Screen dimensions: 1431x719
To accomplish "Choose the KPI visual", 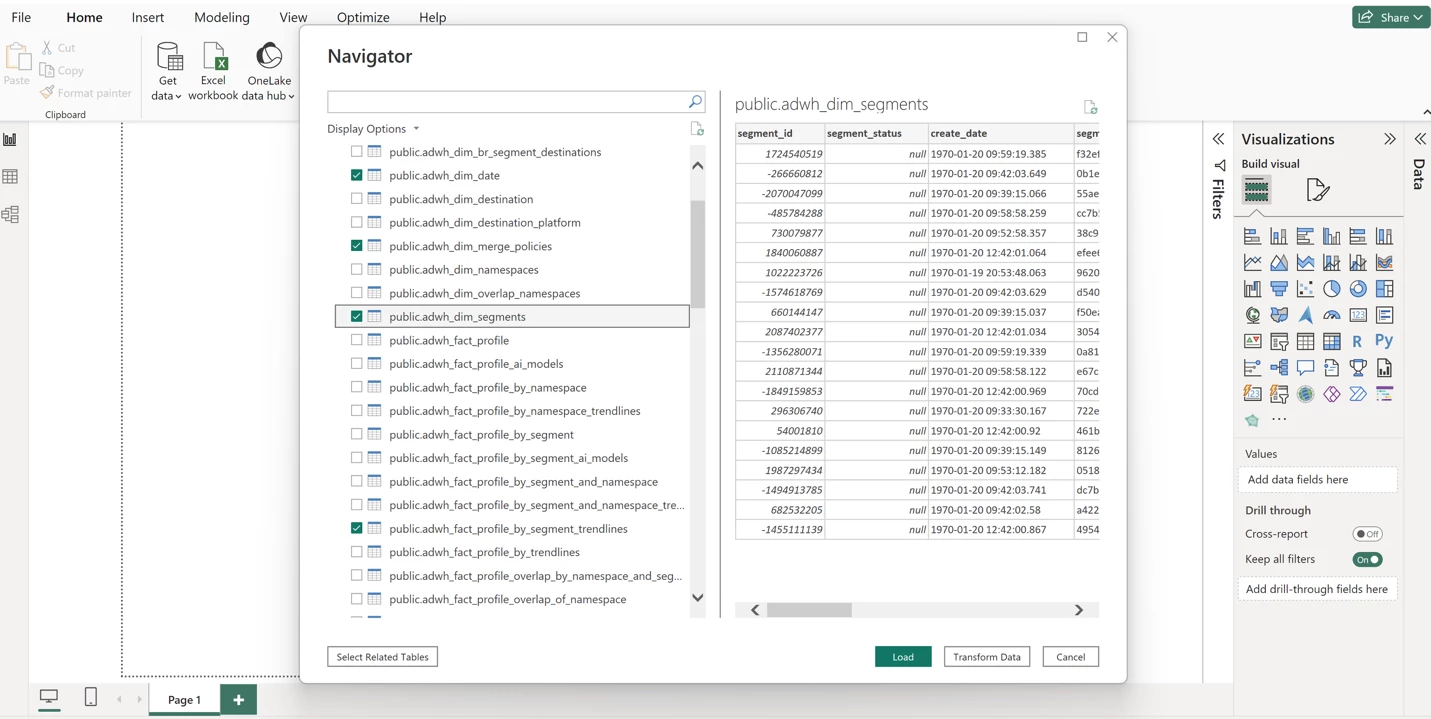I will tap(1252, 341).
